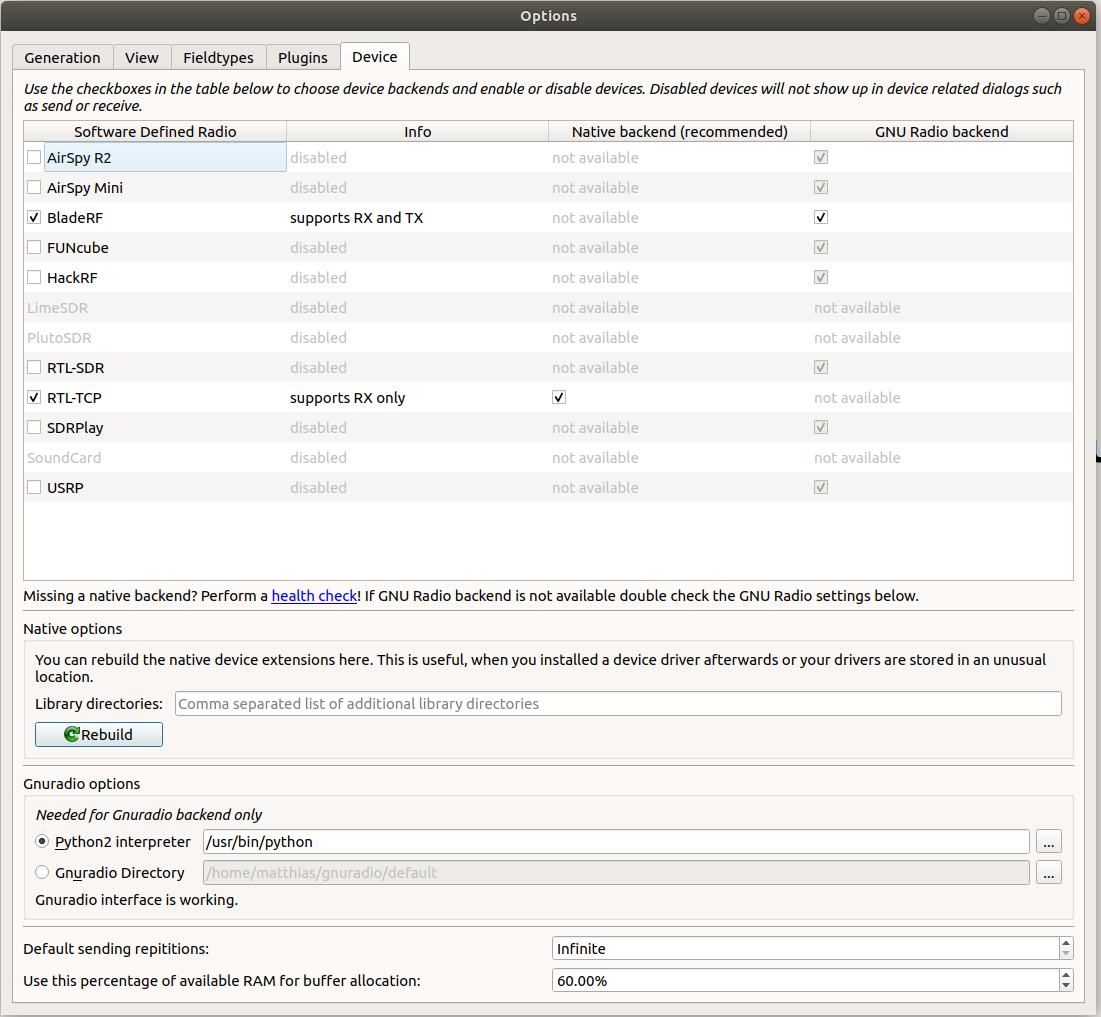Click the LimeSDR row name
The width and height of the screenshot is (1101, 1017).
tap(58, 308)
